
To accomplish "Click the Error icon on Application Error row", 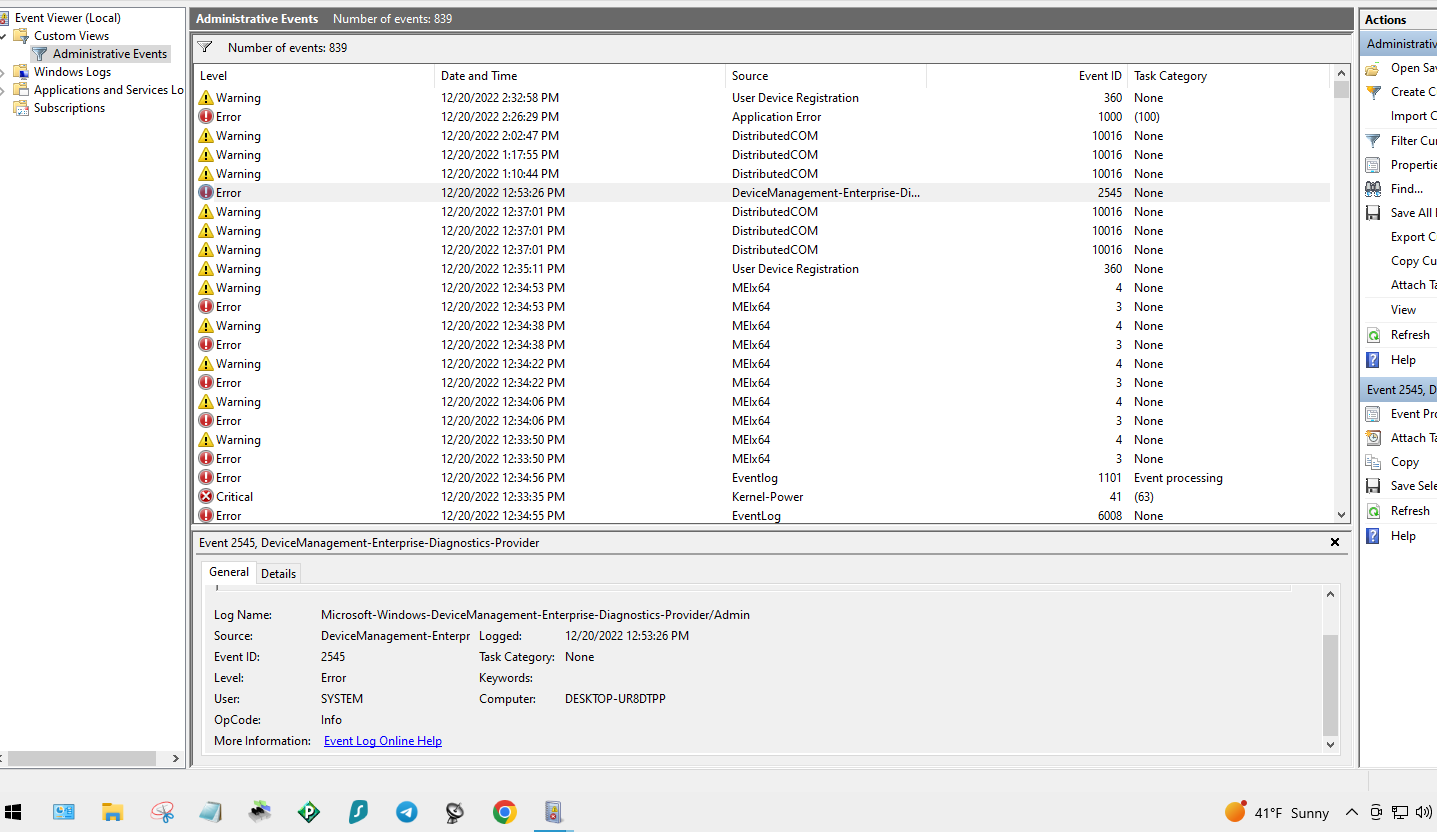I will click(x=206, y=117).
